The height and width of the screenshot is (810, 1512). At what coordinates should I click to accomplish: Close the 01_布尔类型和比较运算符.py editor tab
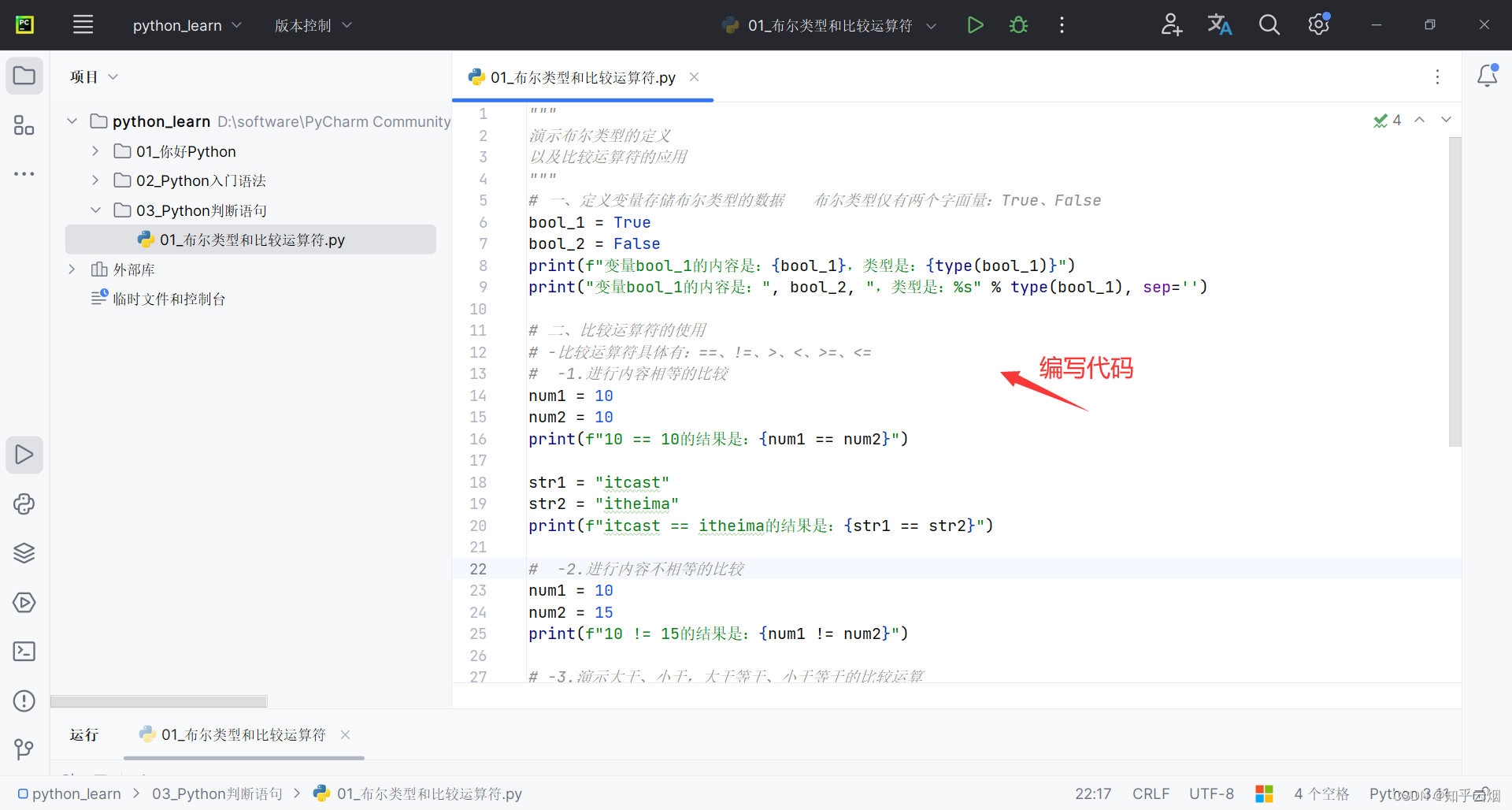(x=694, y=76)
